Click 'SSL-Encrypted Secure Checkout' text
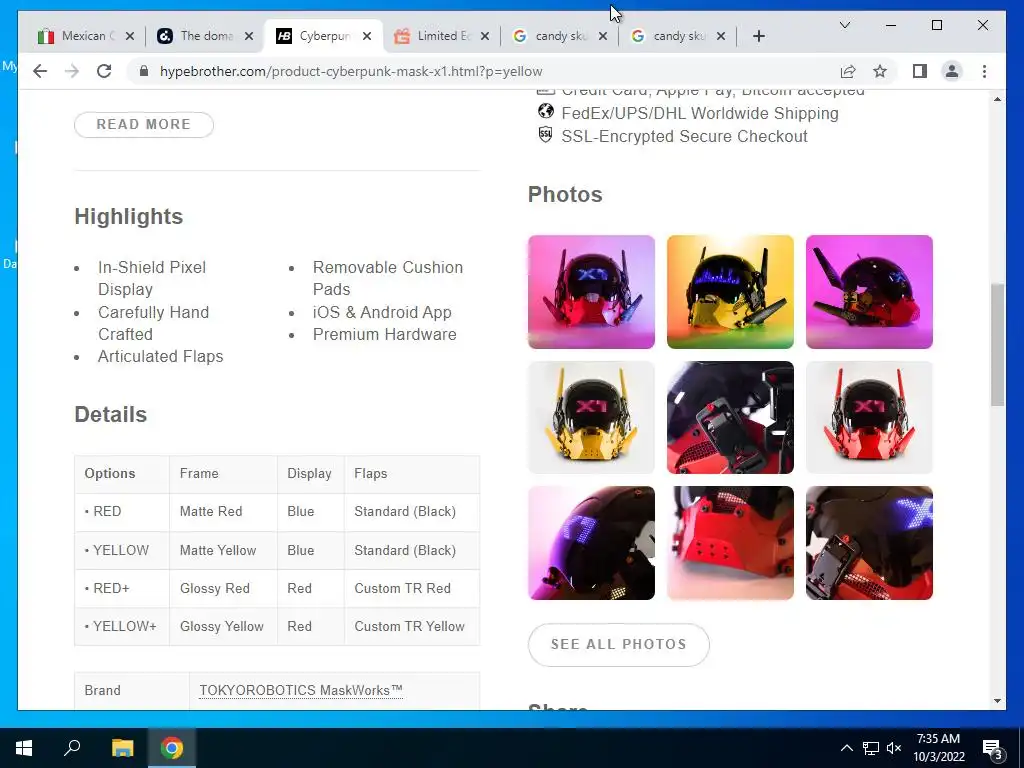 tap(684, 136)
